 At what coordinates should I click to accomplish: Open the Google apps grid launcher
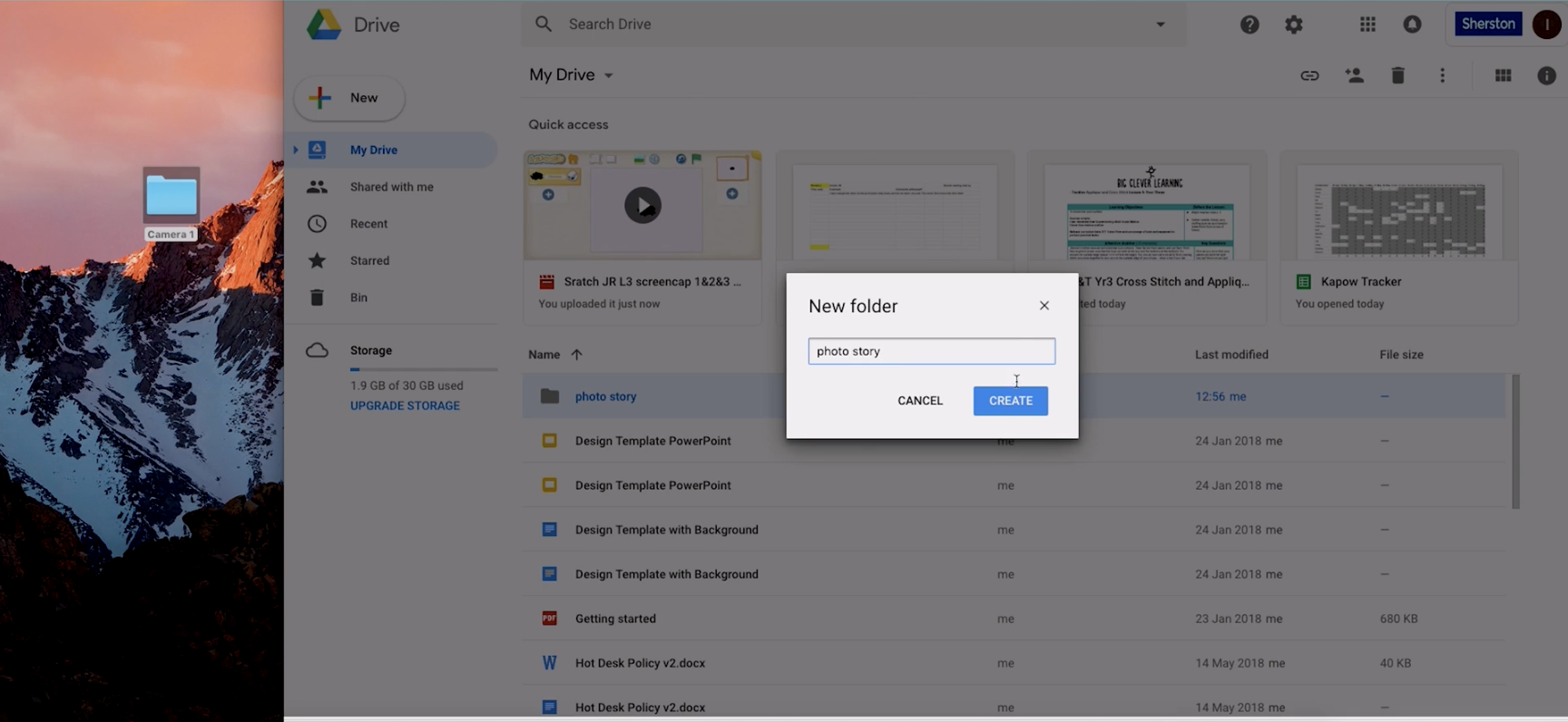tap(1367, 24)
